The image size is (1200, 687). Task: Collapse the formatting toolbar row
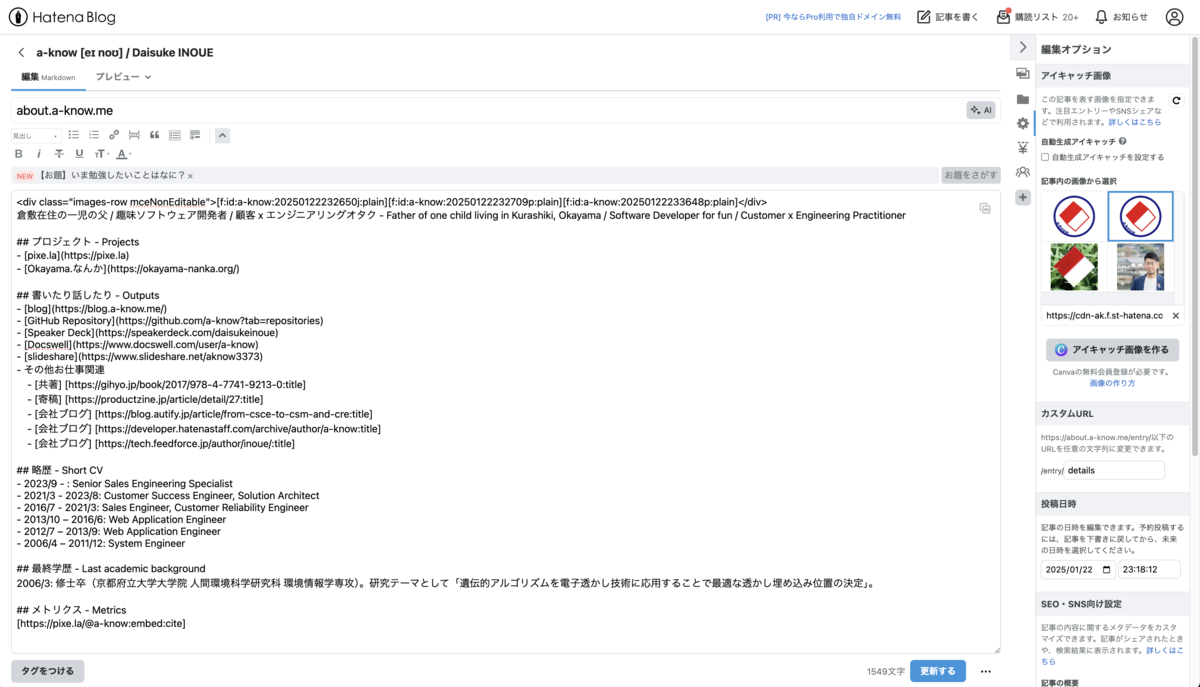coord(222,135)
